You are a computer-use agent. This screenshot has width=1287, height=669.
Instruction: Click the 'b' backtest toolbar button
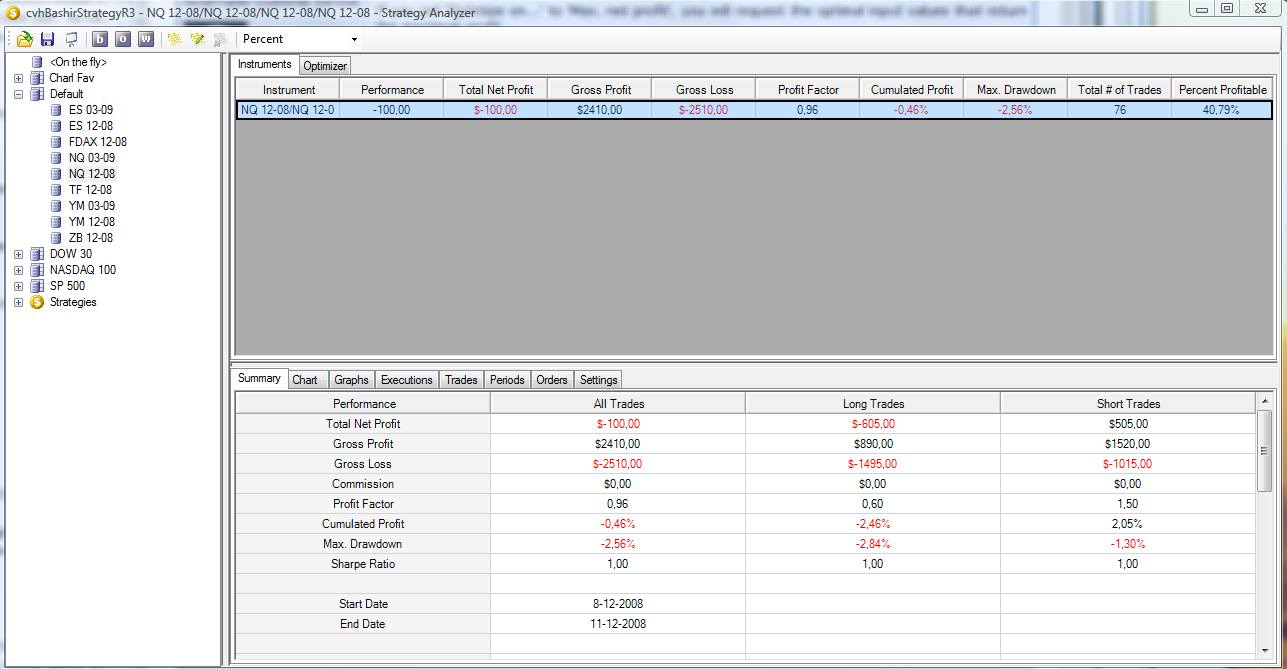tap(100, 39)
